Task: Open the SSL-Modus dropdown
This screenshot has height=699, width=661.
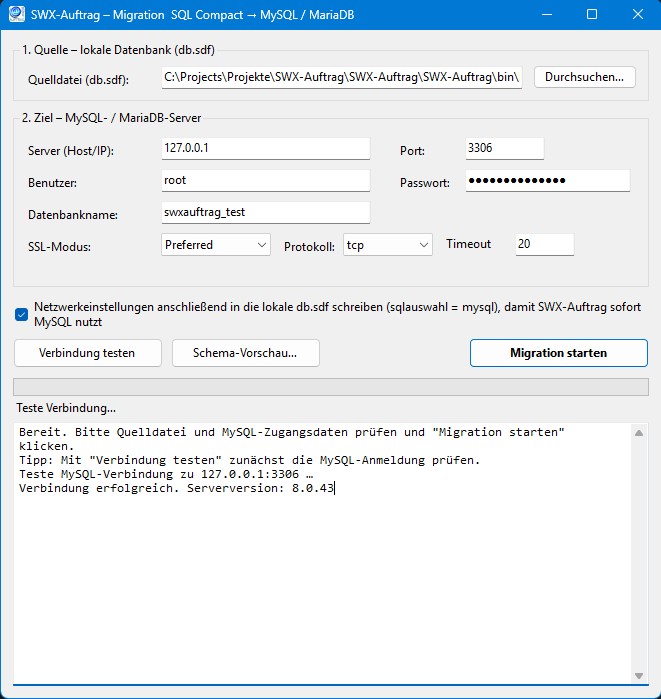Action: tap(216, 245)
